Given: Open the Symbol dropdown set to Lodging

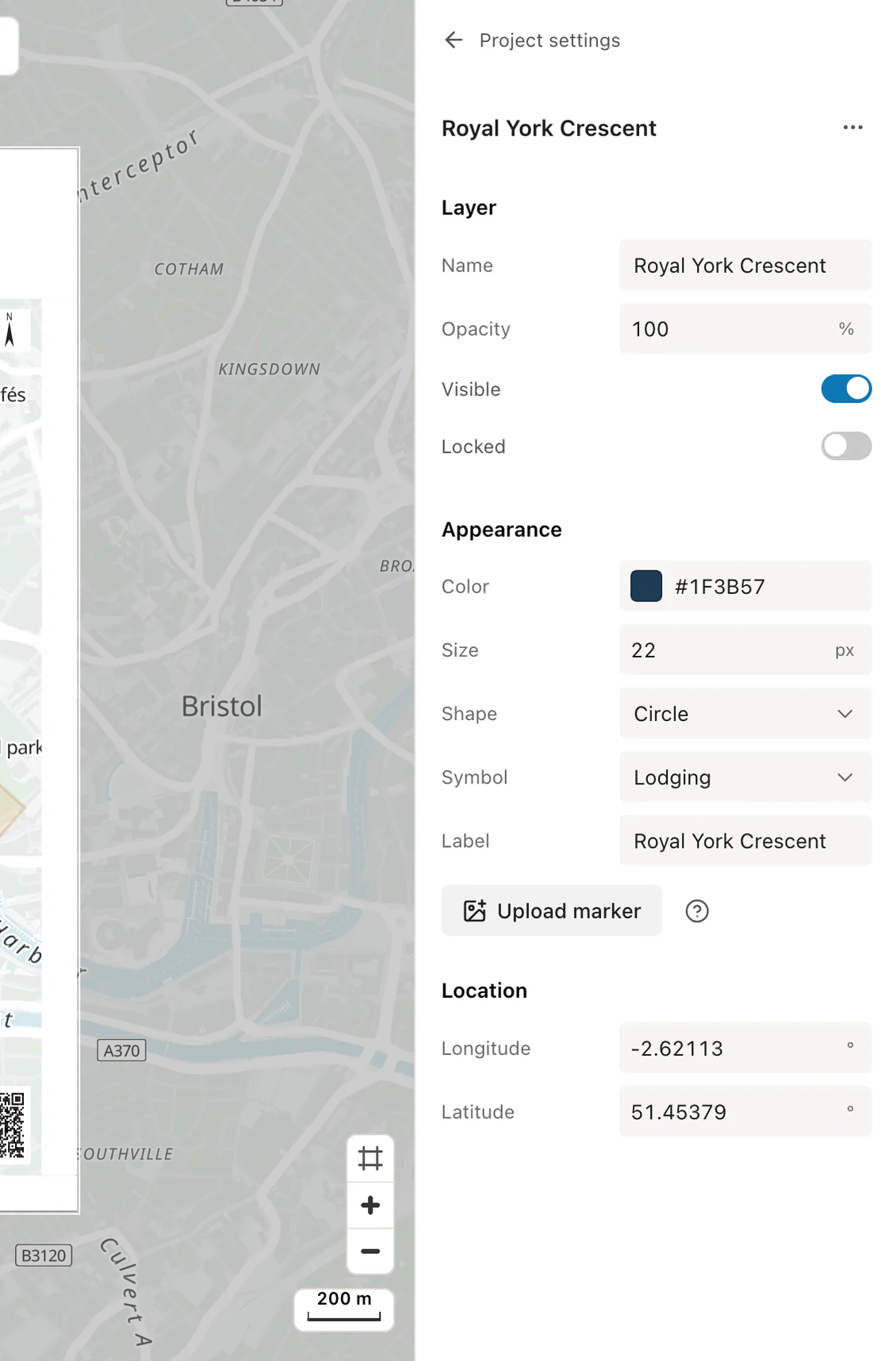Looking at the screenshot, I should [x=745, y=776].
